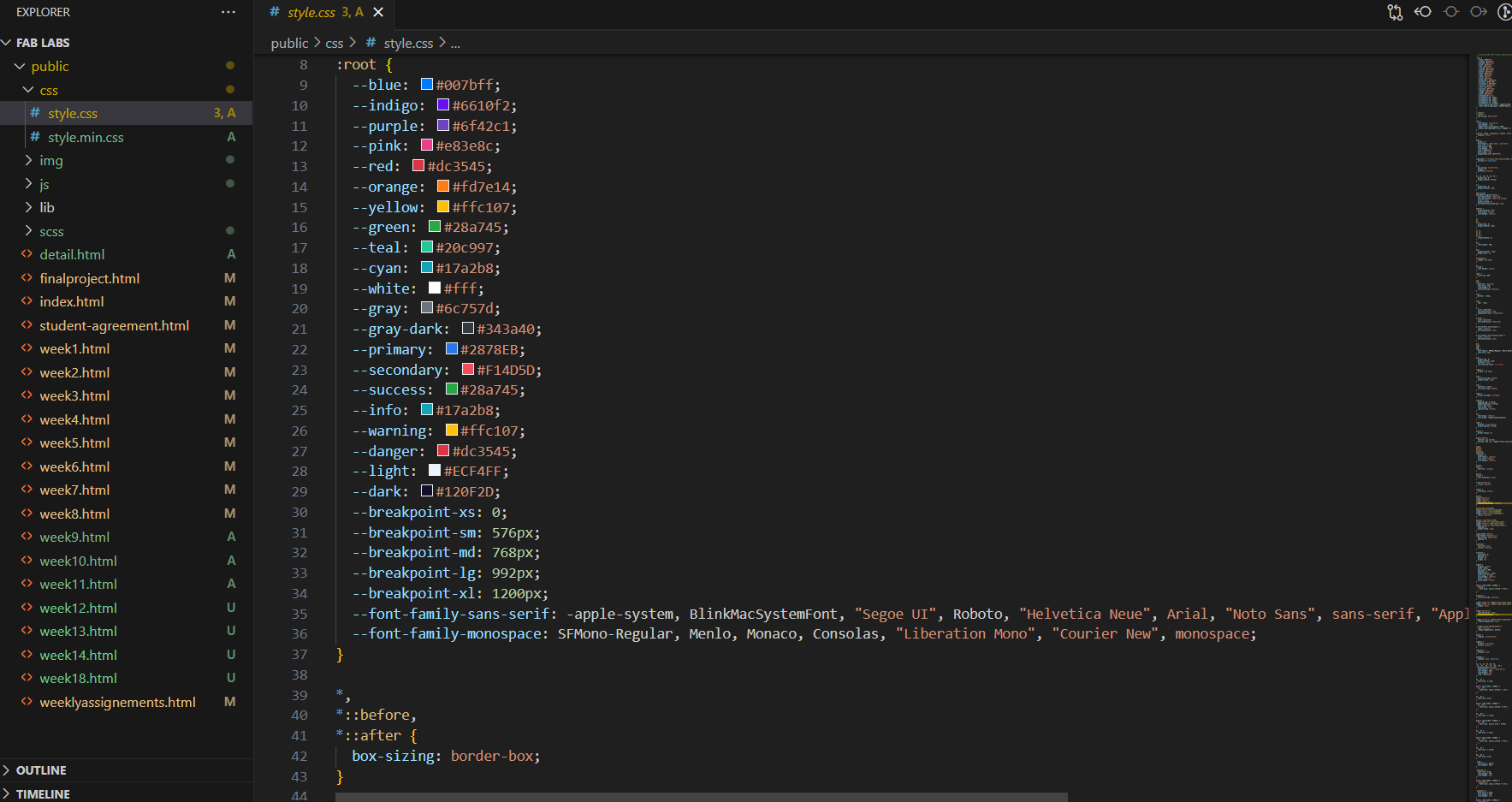Click the :root selector text
The image size is (1512, 802).
(356, 64)
